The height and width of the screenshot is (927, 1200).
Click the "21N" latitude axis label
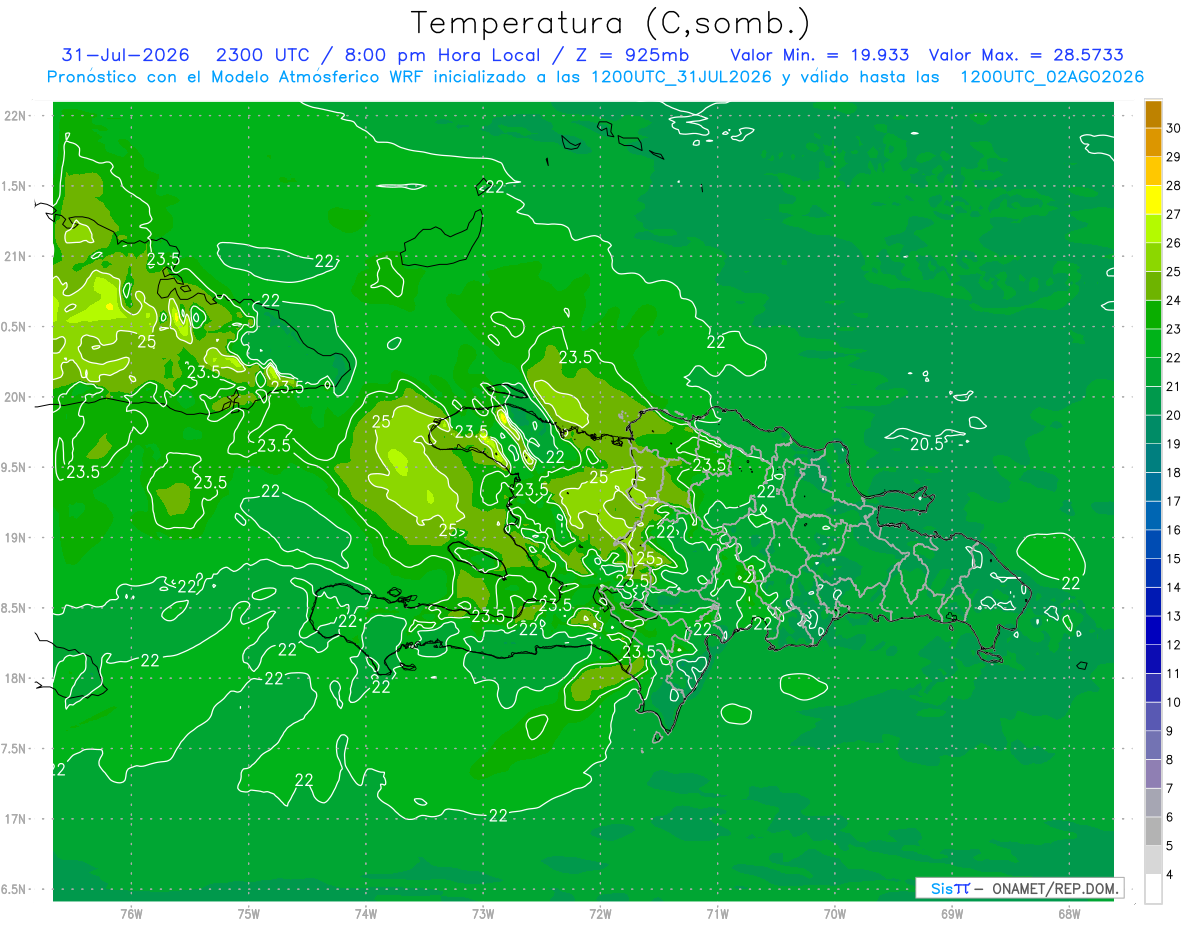click(x=17, y=256)
